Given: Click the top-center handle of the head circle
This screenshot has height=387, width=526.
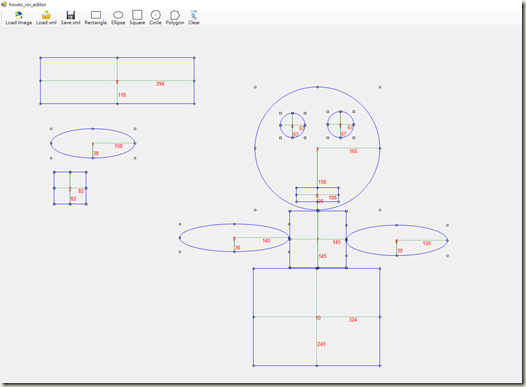Looking at the screenshot, I should (318, 87).
